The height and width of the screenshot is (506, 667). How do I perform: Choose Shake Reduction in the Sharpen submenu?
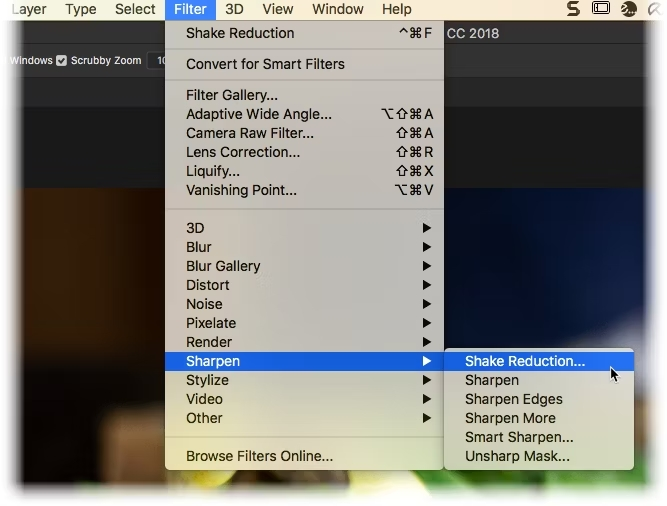pyautogui.click(x=525, y=361)
